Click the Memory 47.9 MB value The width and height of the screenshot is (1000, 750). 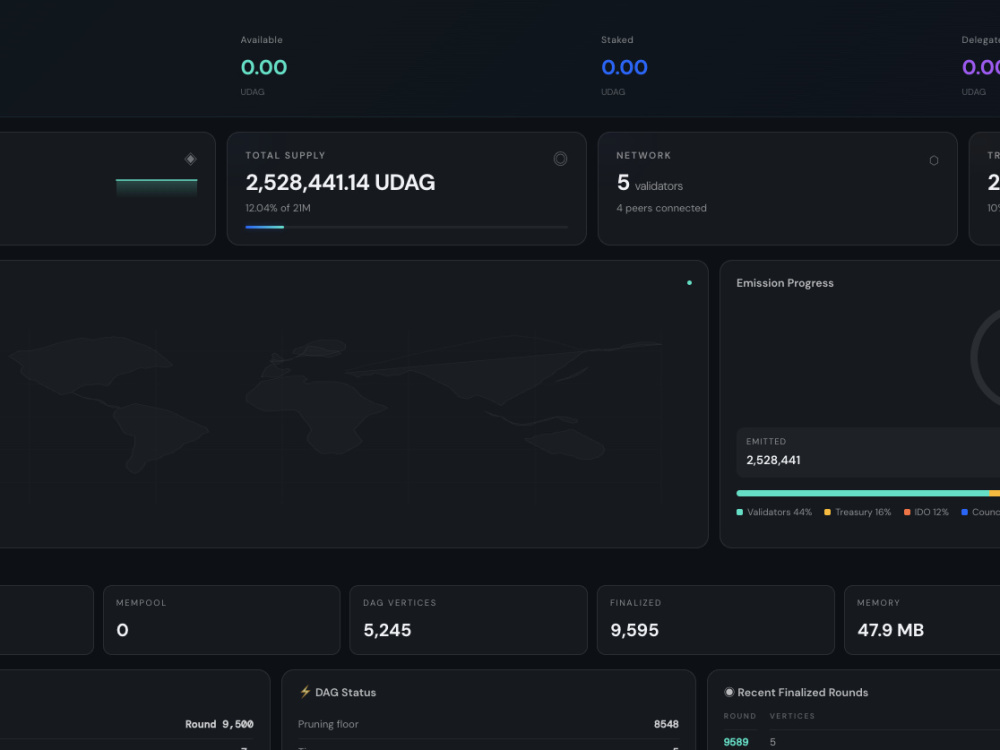[x=890, y=630]
